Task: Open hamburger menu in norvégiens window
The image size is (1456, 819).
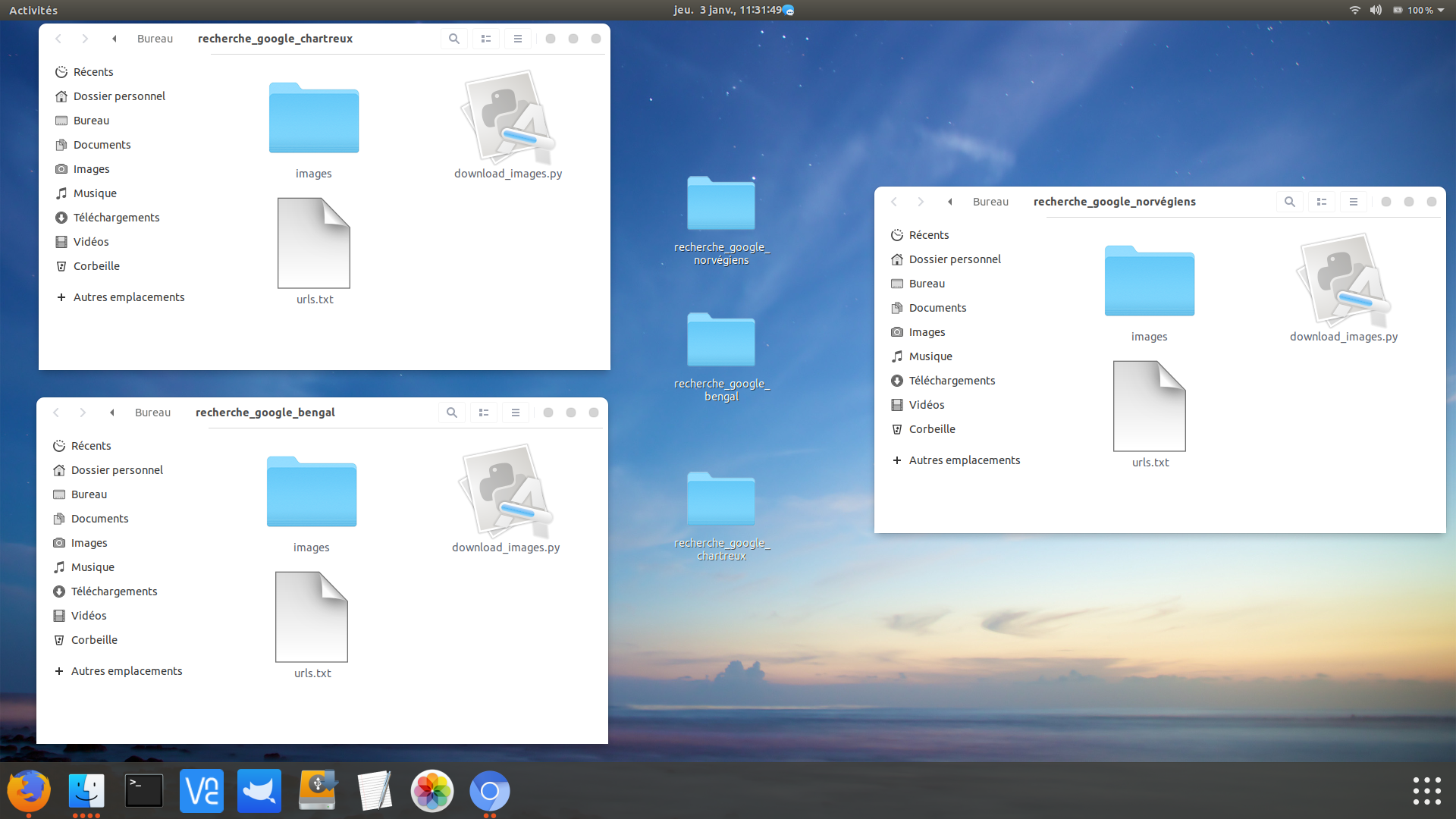Action: (x=1353, y=202)
